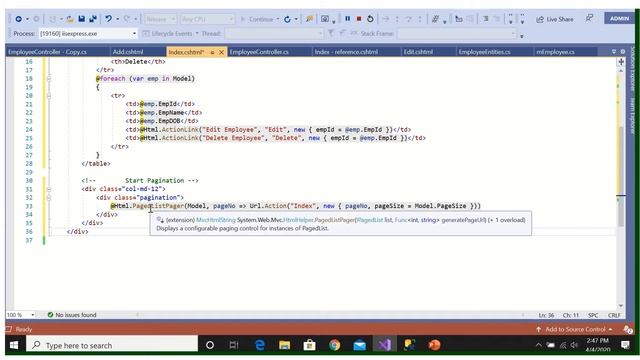Restart debugging with circular arrow icon

tap(370, 19)
